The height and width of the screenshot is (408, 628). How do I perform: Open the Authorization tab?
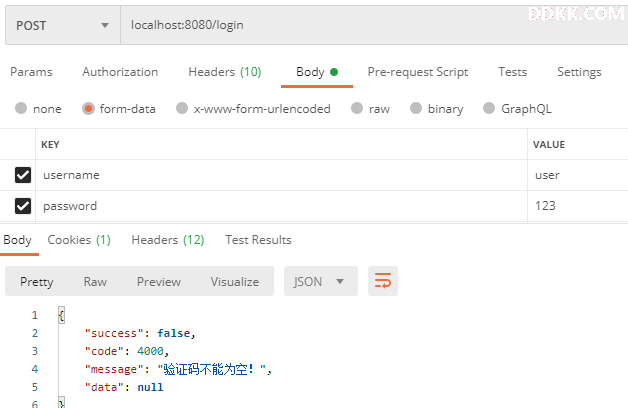click(120, 72)
